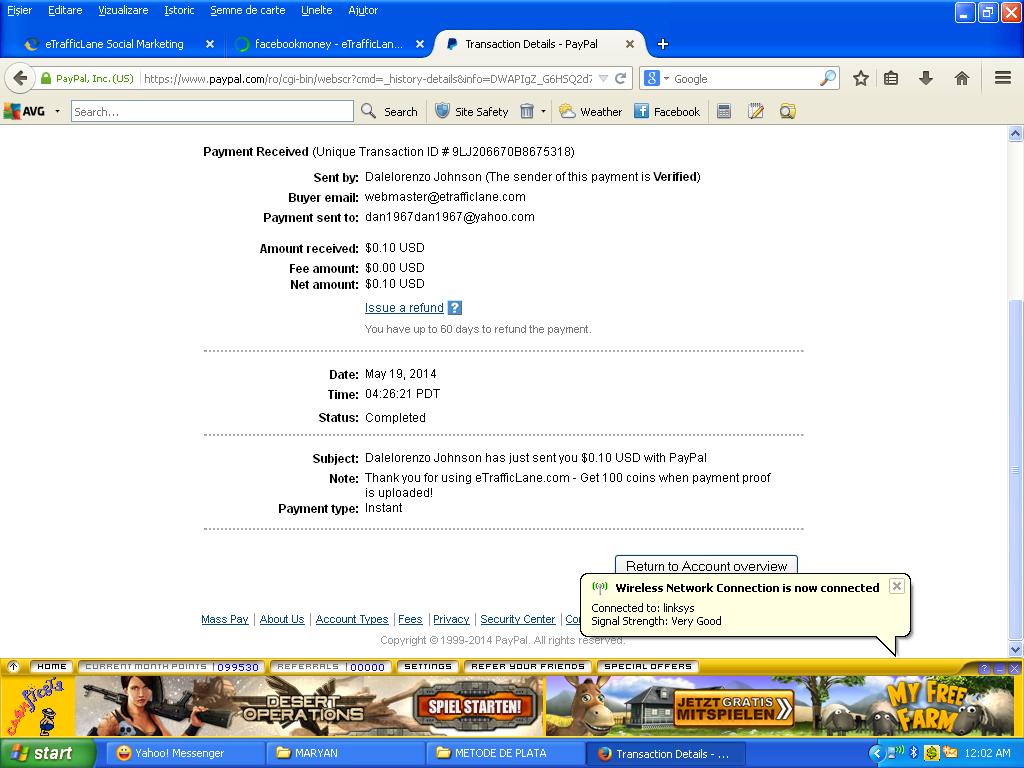This screenshot has width=1024, height=768.
Task: Click the Desert Operations ad banner
Action: (x=310, y=705)
